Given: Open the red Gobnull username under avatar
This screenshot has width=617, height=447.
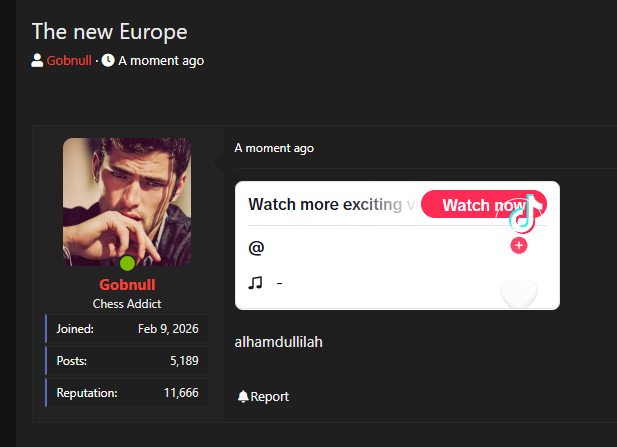Looking at the screenshot, I should [127, 284].
